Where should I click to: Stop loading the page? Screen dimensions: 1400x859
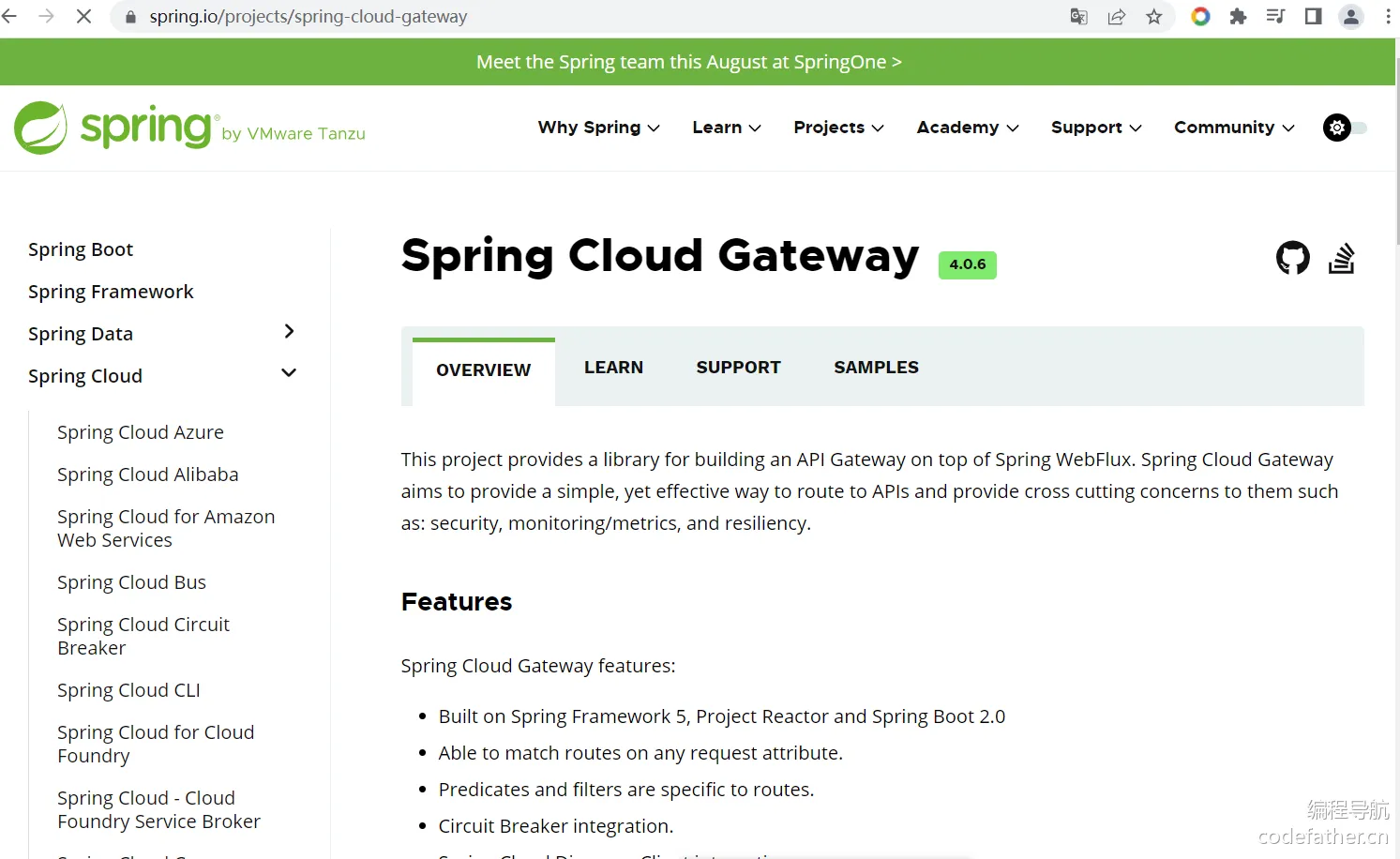[x=83, y=16]
